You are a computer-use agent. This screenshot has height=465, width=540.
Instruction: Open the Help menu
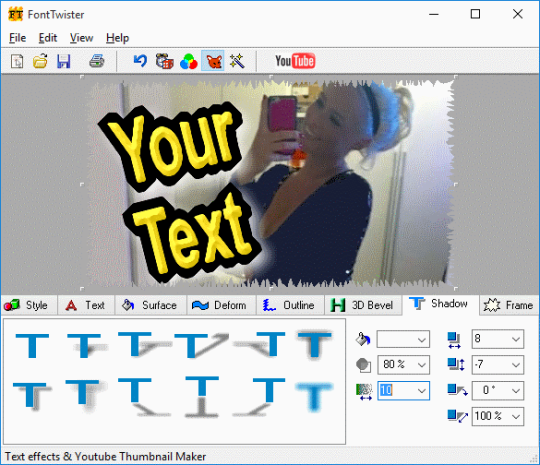(117, 38)
